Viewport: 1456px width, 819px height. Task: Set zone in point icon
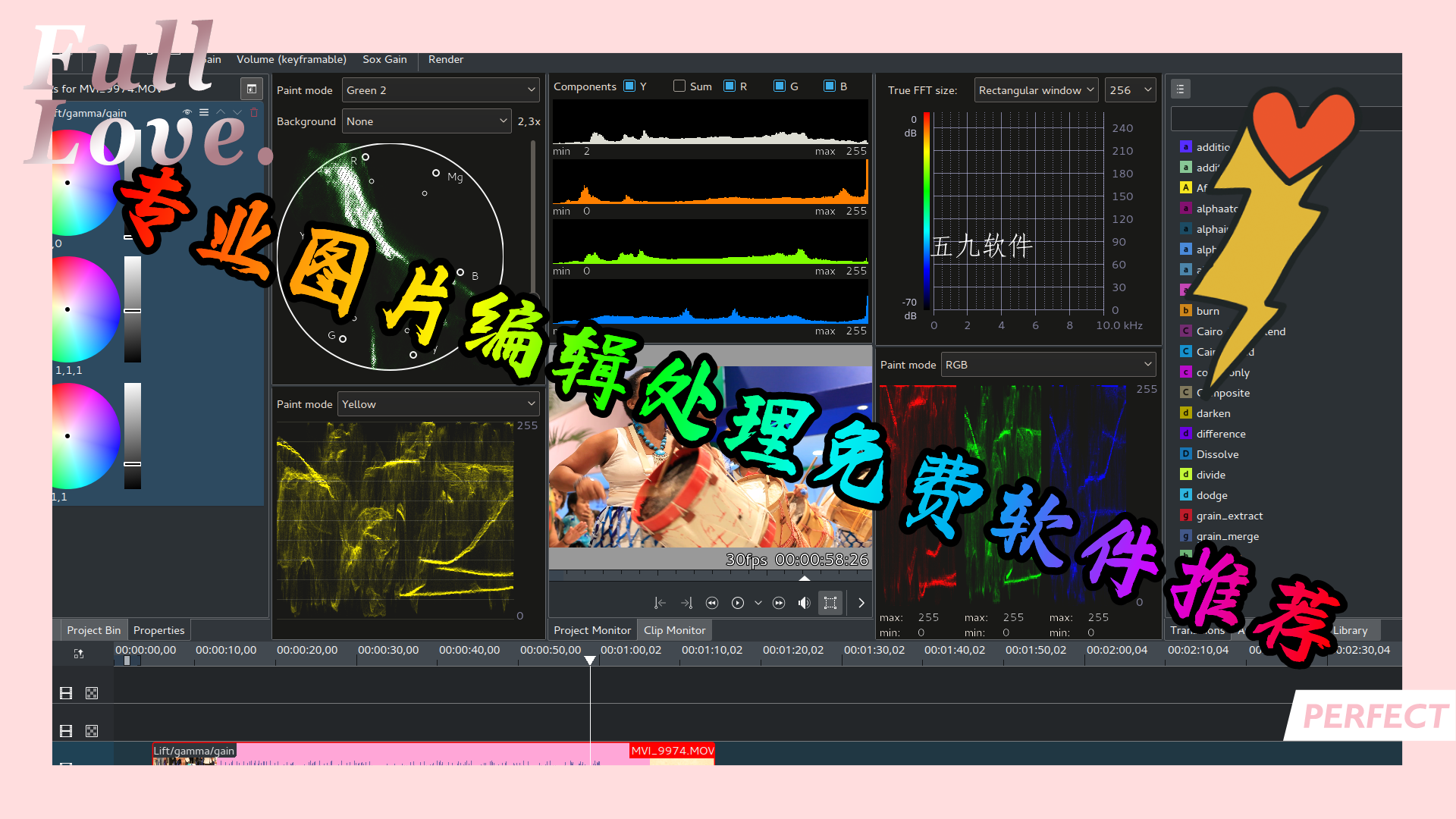660,603
